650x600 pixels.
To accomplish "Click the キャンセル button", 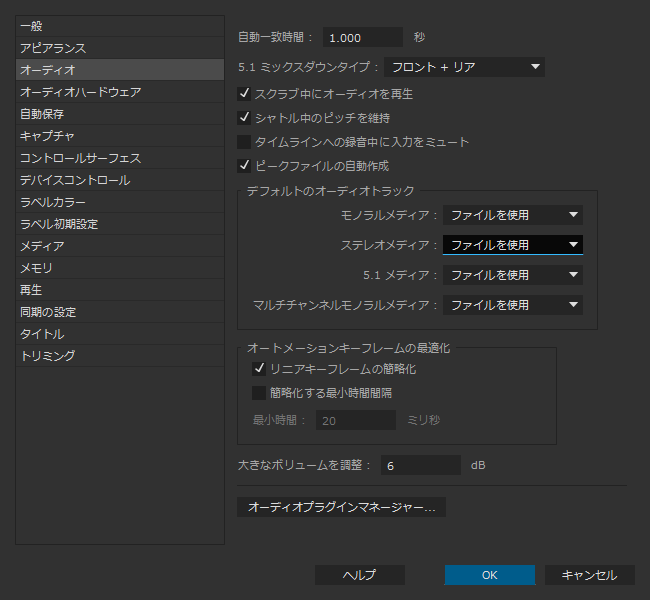I will point(589,575).
